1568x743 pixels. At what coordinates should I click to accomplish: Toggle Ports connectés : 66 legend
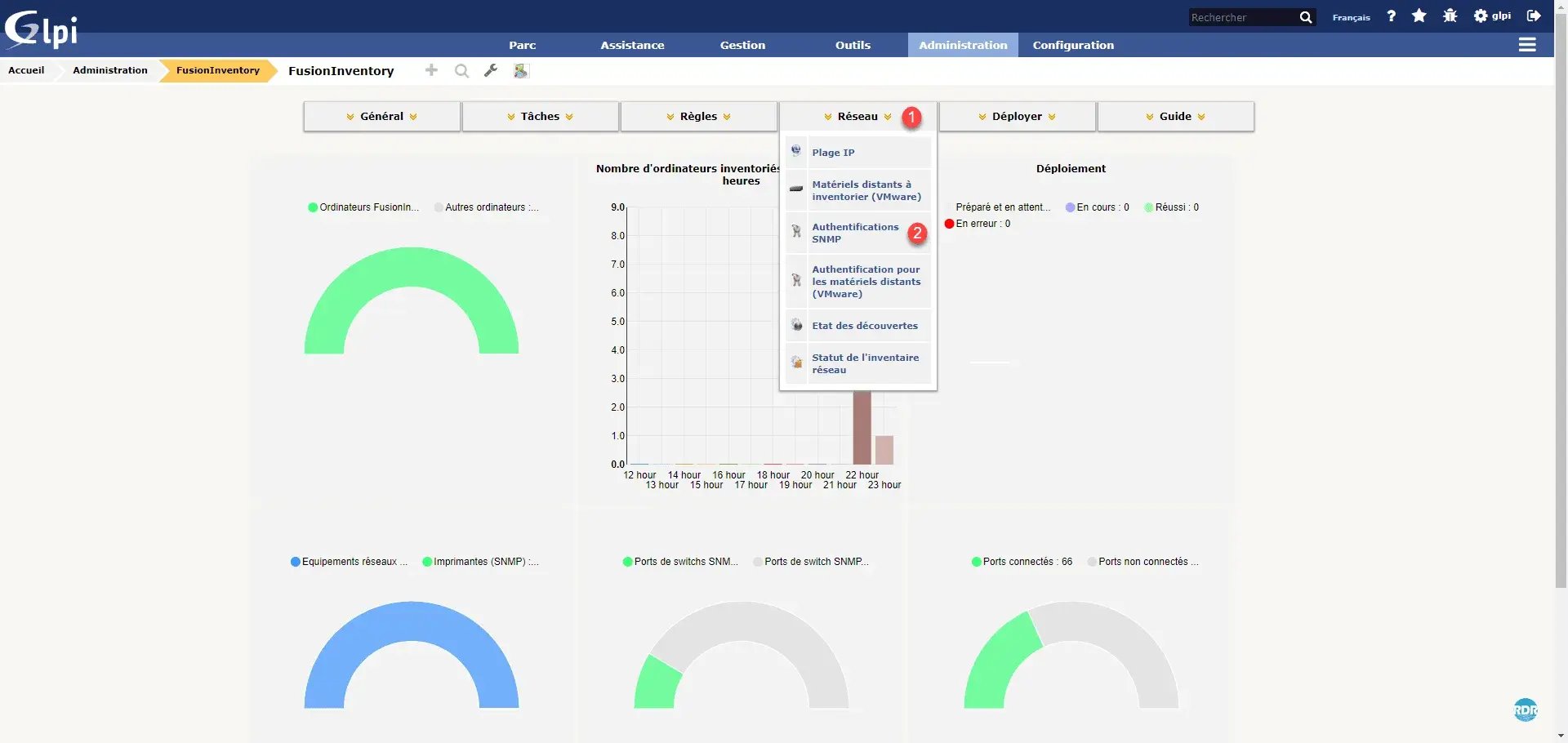tap(1022, 562)
